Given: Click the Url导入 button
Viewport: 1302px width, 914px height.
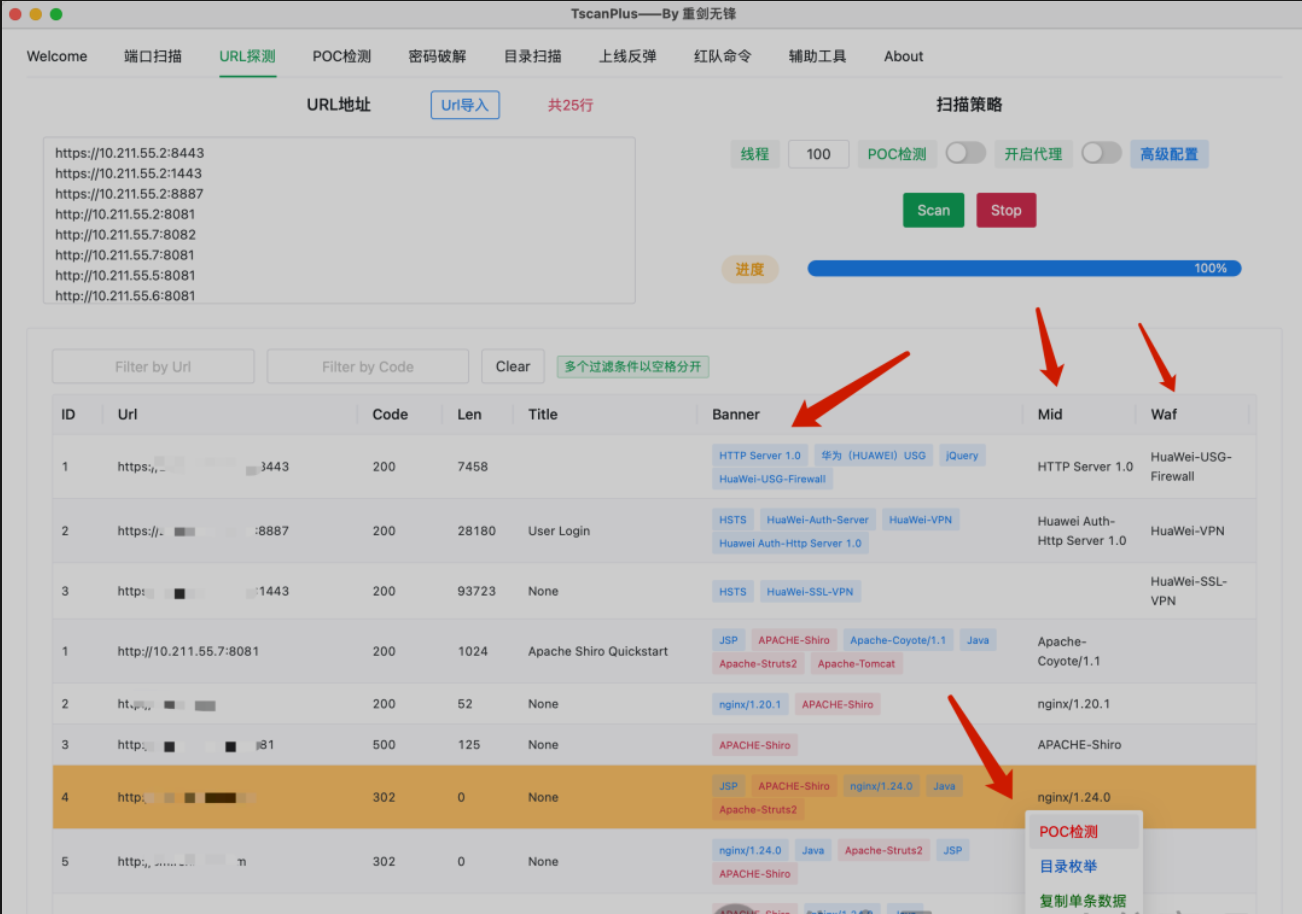Looking at the screenshot, I should pos(465,105).
